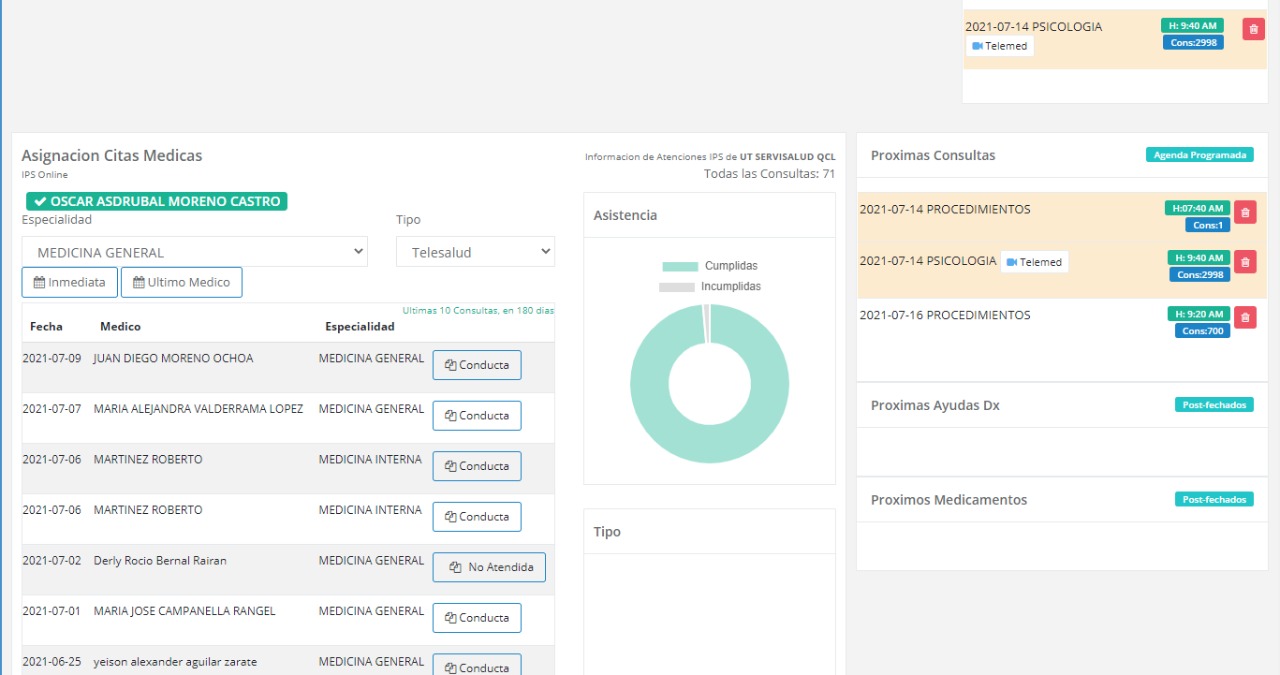Click the Ultimo Medico button
This screenshot has height=675, width=1280.
(181, 282)
